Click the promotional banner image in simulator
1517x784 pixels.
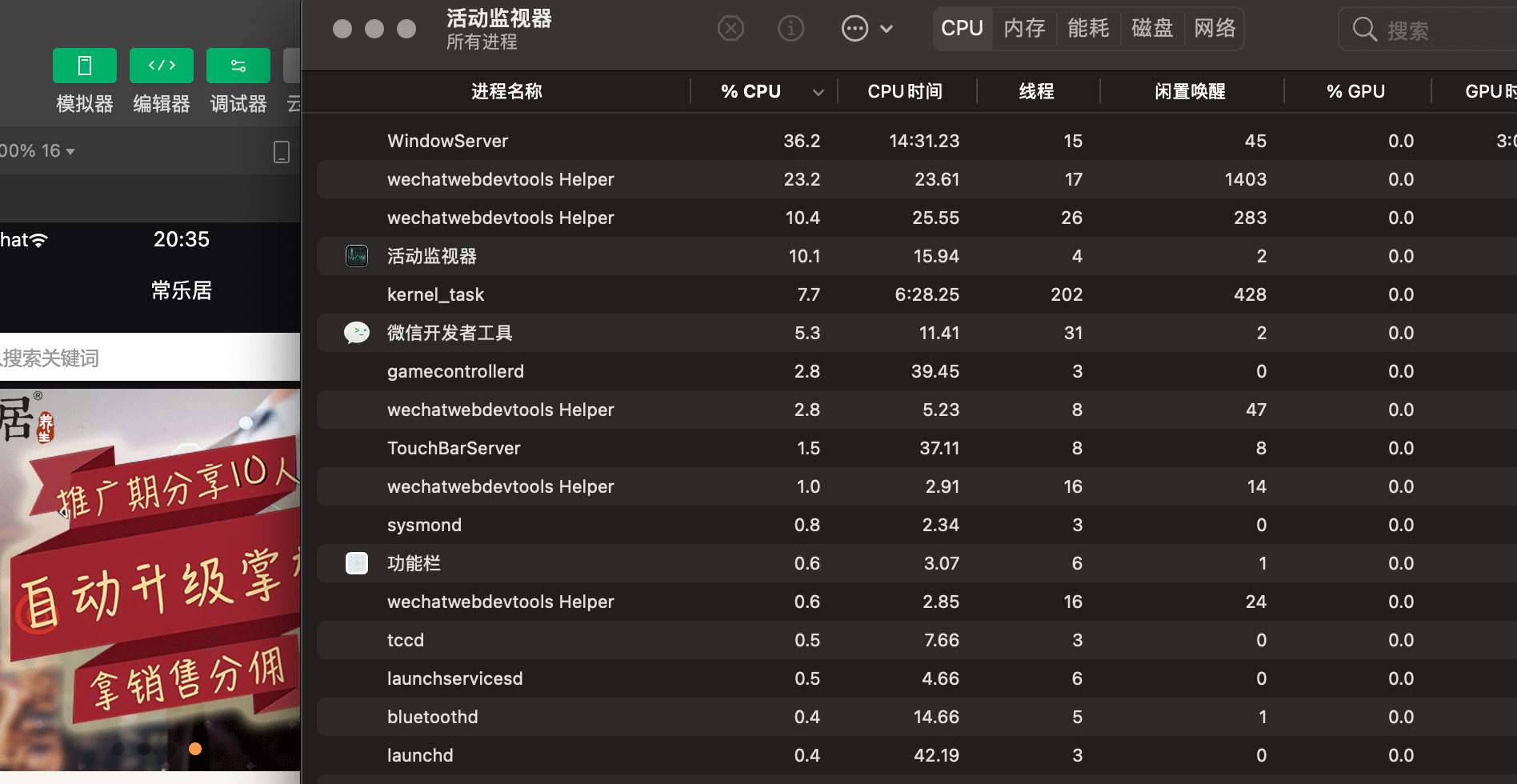[150, 579]
